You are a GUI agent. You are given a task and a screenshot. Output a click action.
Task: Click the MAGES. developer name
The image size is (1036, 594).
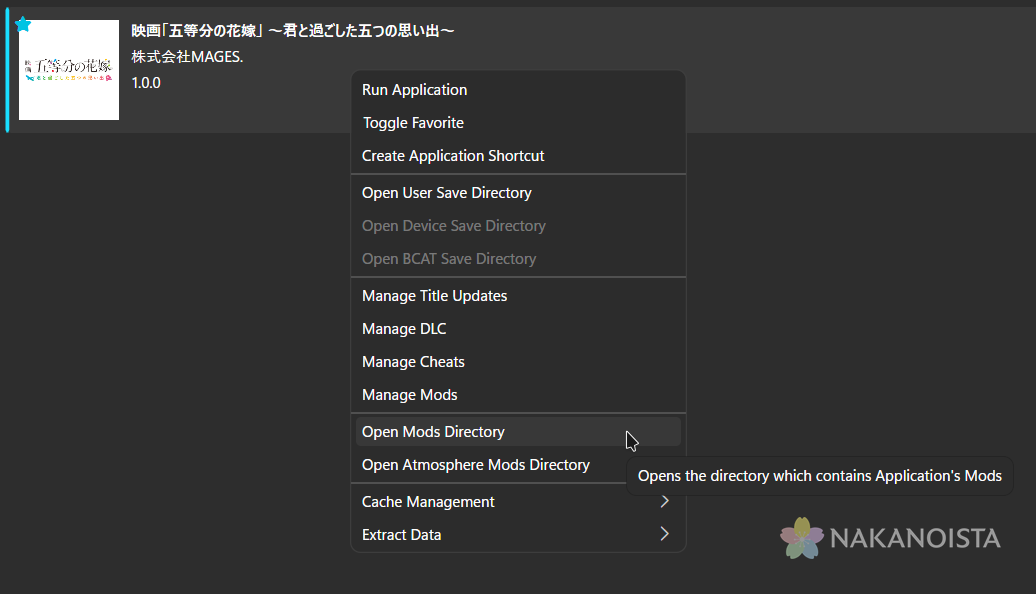coord(187,57)
